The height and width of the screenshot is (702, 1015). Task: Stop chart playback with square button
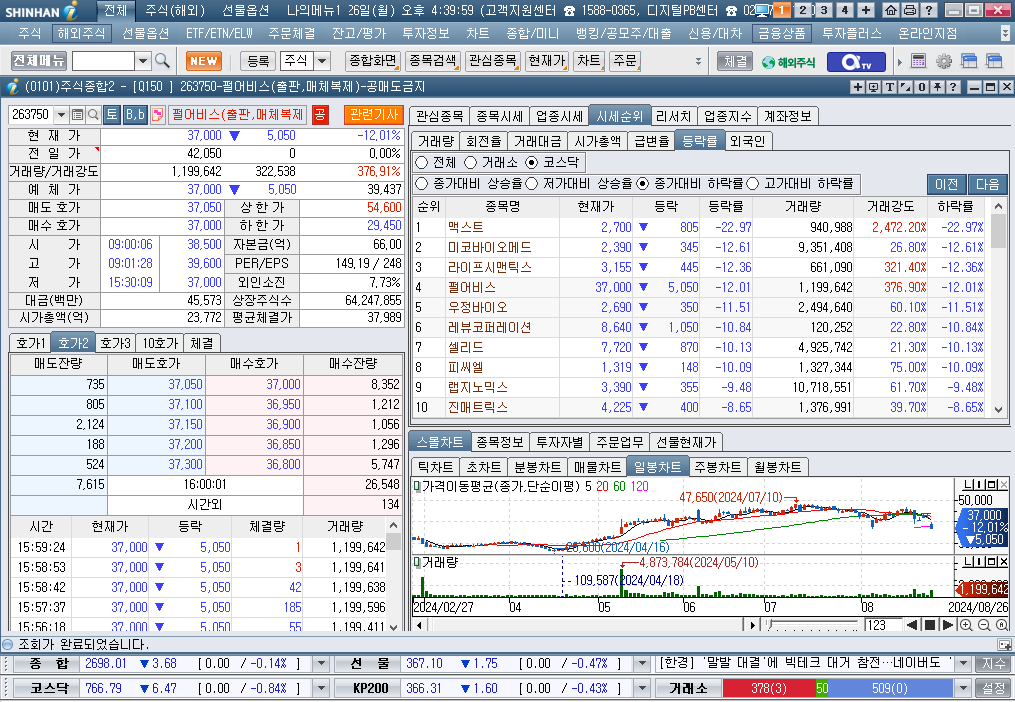pyautogui.click(x=930, y=625)
